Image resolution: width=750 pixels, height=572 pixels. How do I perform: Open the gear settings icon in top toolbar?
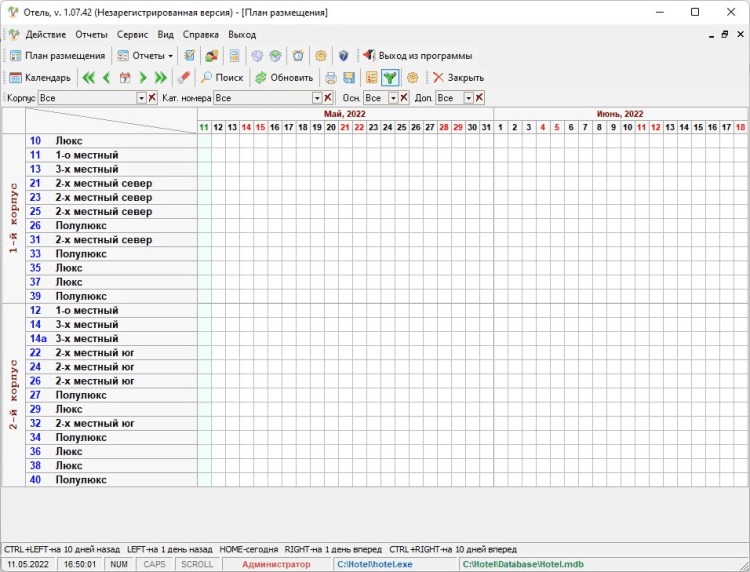pyautogui.click(x=321, y=56)
